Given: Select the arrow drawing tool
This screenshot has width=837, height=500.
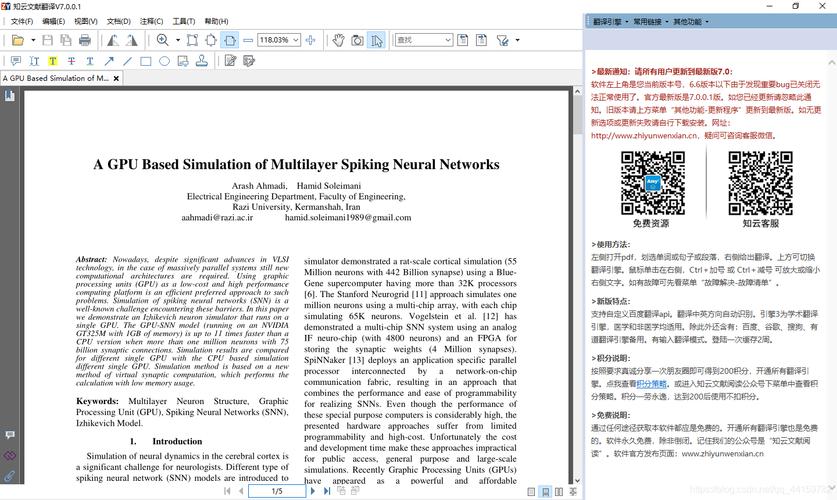Looking at the screenshot, I should click(109, 61).
